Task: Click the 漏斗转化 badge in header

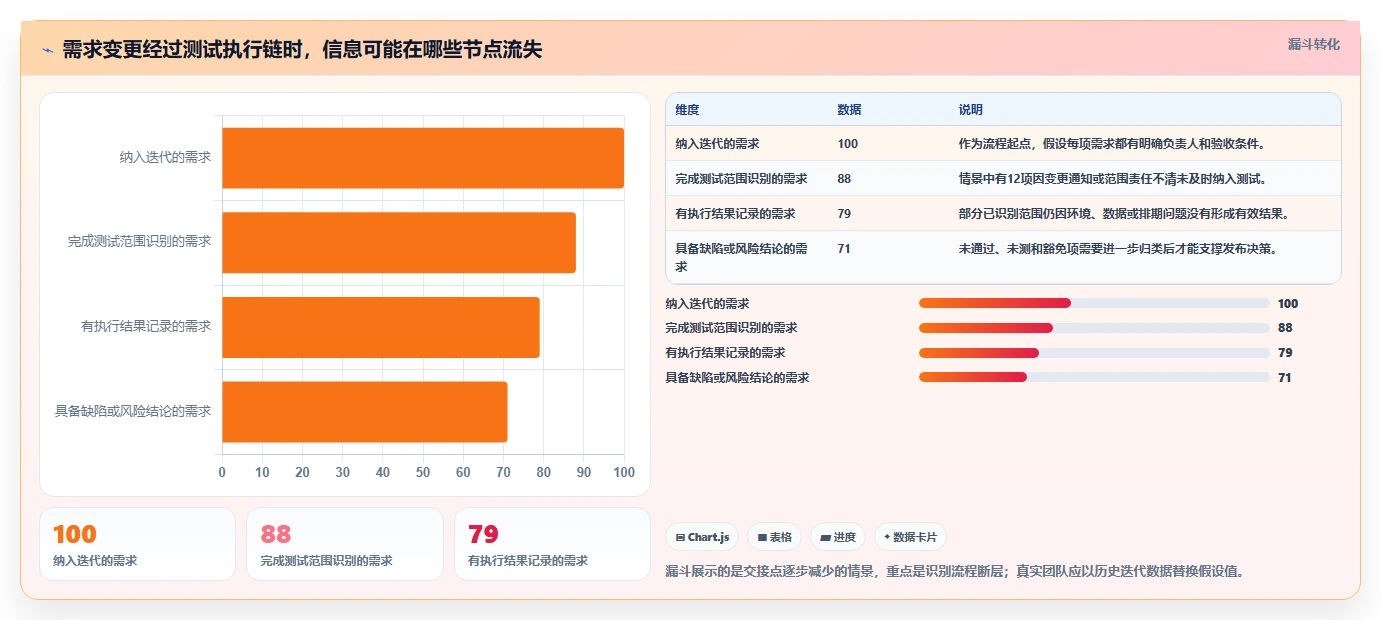Action: click(1313, 44)
